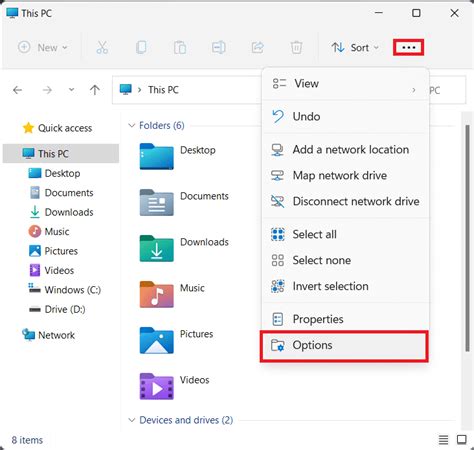Click the Paste clipboard icon
The width and height of the screenshot is (474, 450).
[x=180, y=47]
